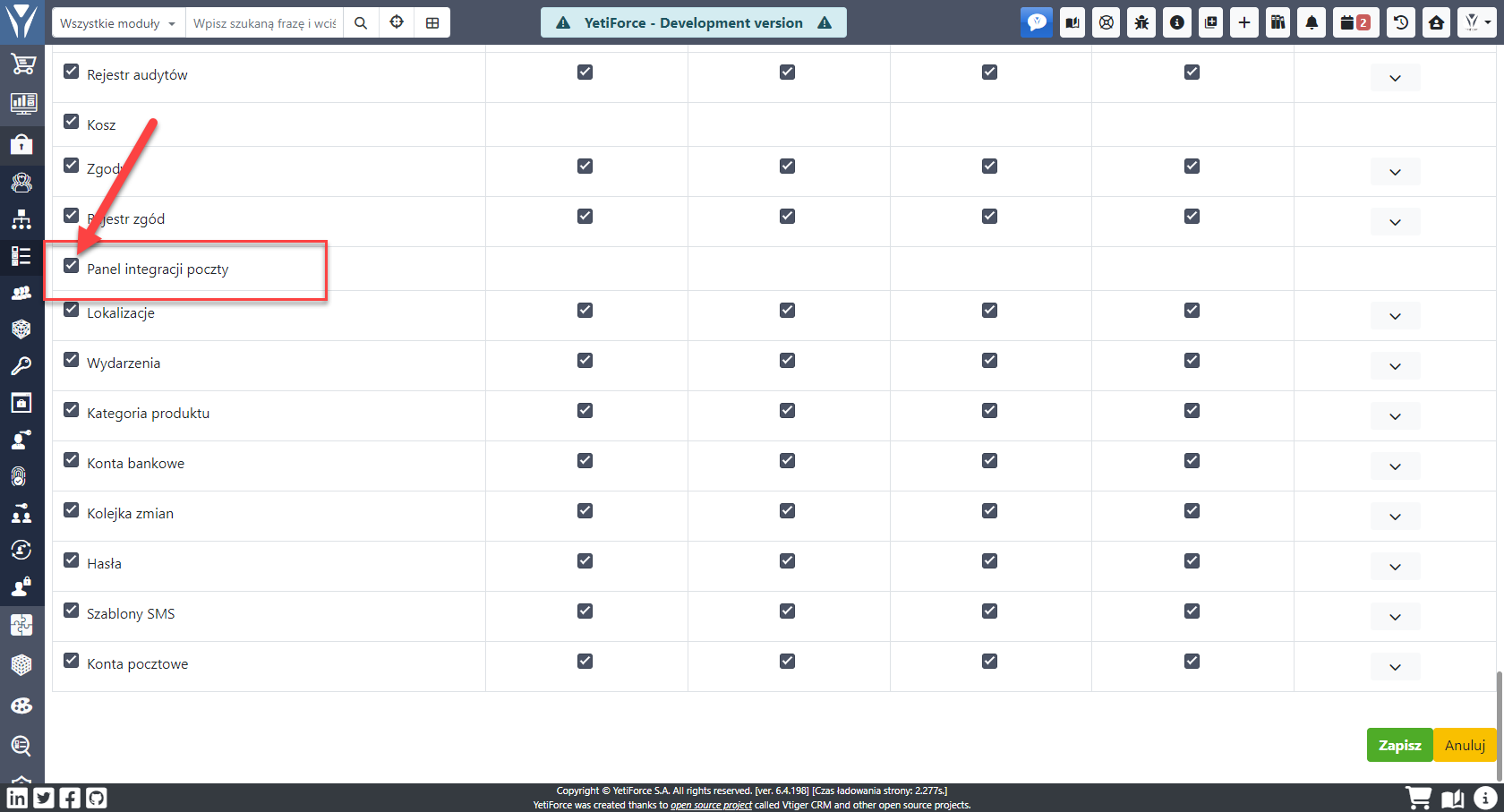Click the Anuluj cancel button
The height and width of the screenshot is (812, 1504).
1465,745
